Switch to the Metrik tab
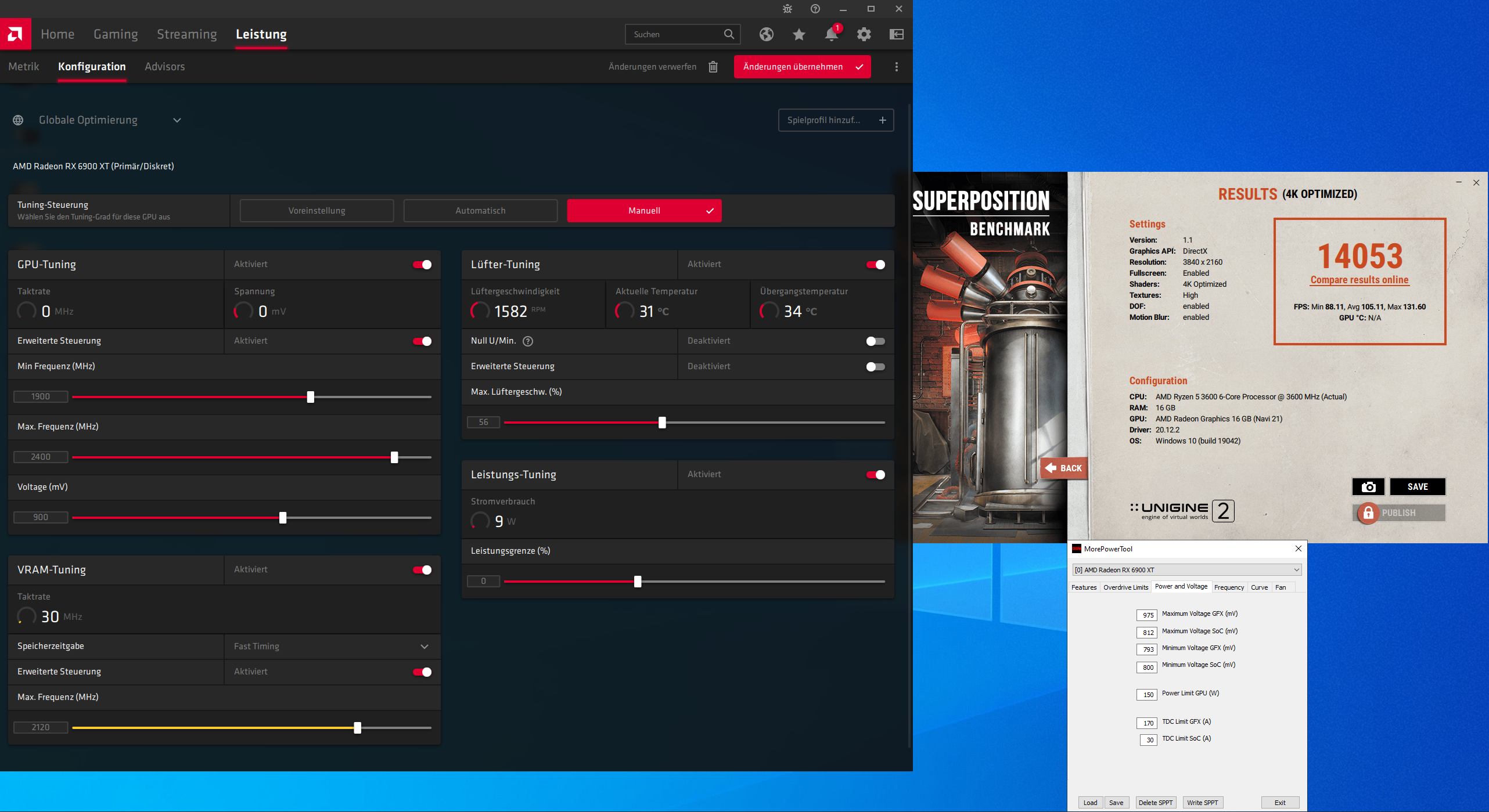1489x812 pixels. pyautogui.click(x=24, y=67)
